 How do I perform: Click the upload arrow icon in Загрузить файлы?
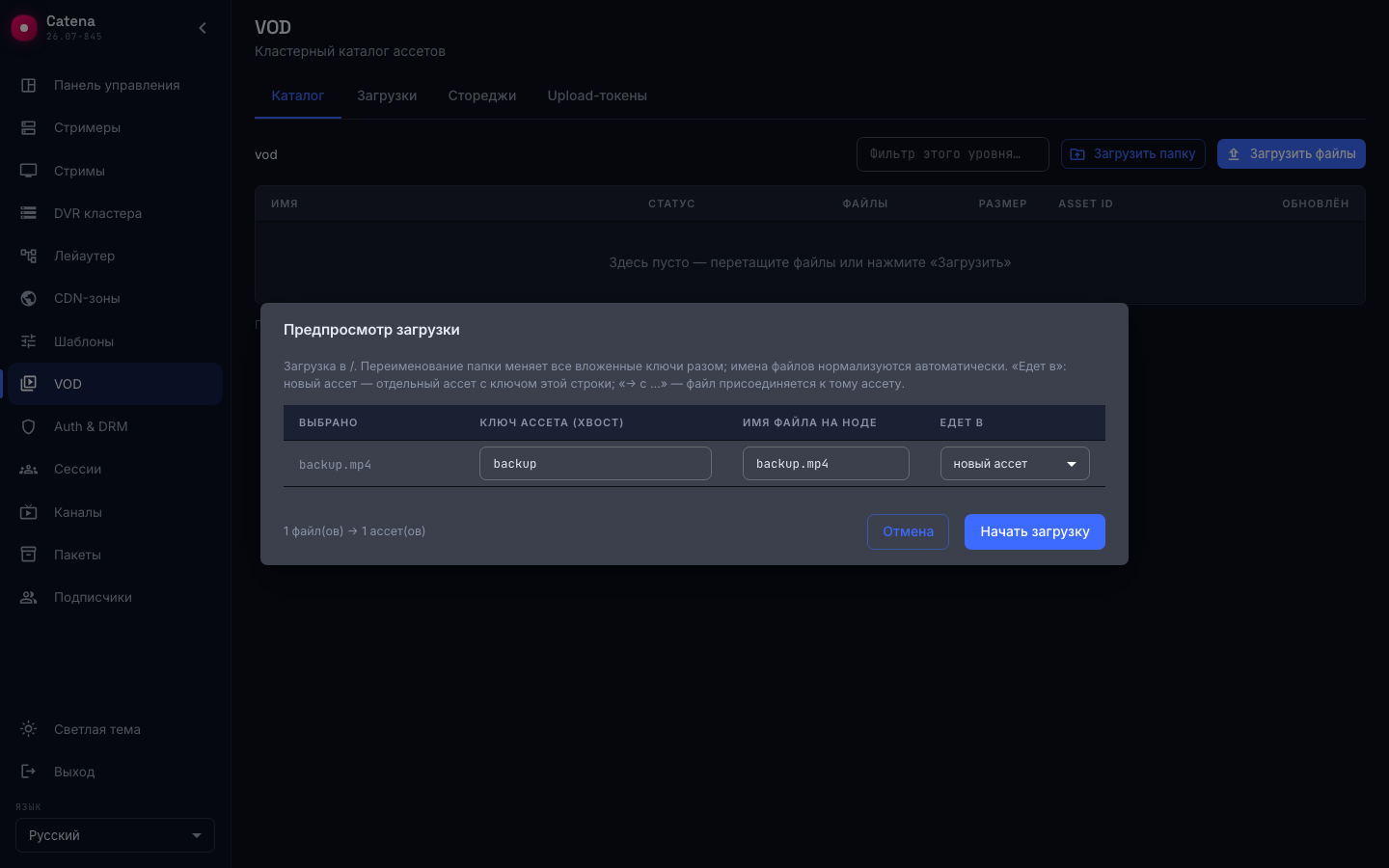coord(1234,154)
